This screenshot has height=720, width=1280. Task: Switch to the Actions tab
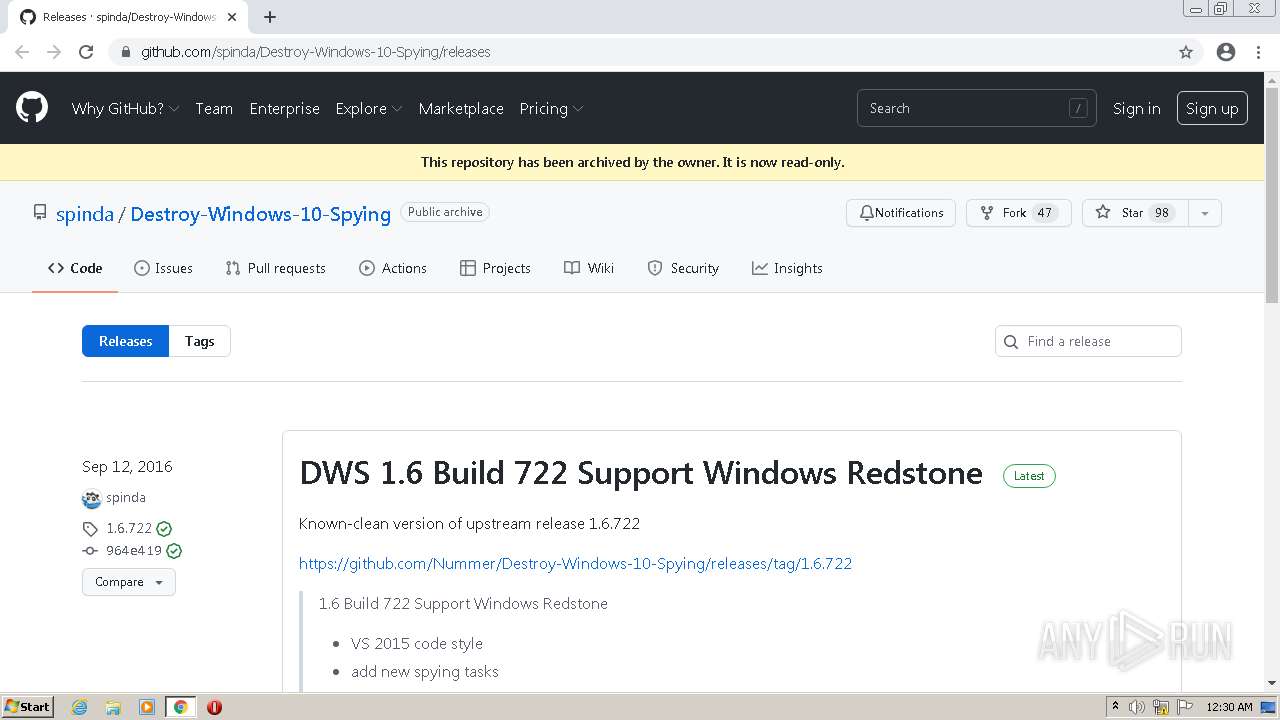click(x=393, y=268)
